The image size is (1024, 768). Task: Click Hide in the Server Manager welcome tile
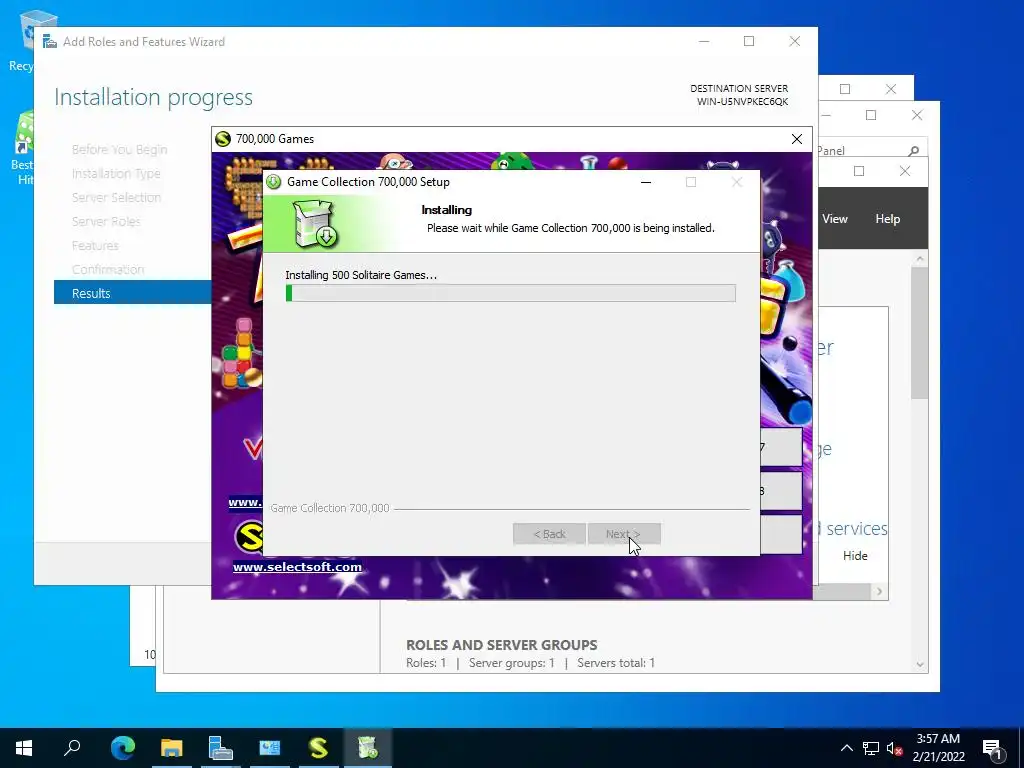point(855,556)
